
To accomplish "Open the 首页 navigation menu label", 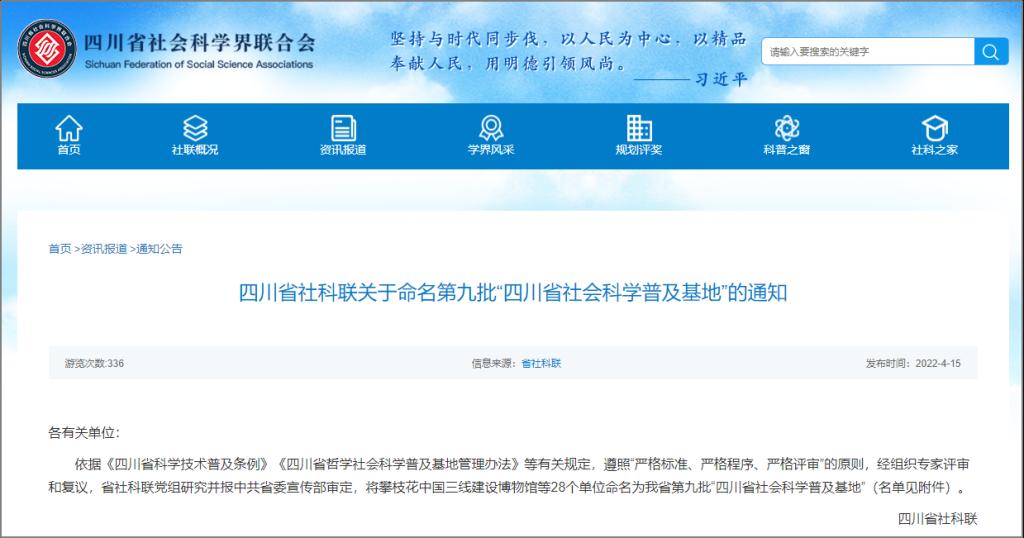I will tap(69, 150).
